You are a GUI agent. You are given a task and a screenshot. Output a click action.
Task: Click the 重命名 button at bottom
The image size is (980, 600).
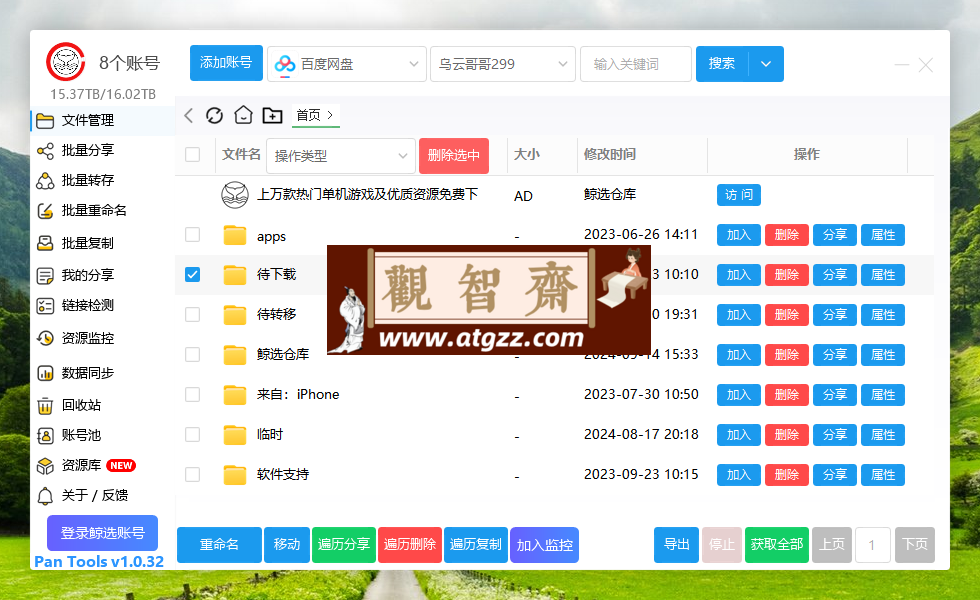pyautogui.click(x=219, y=545)
